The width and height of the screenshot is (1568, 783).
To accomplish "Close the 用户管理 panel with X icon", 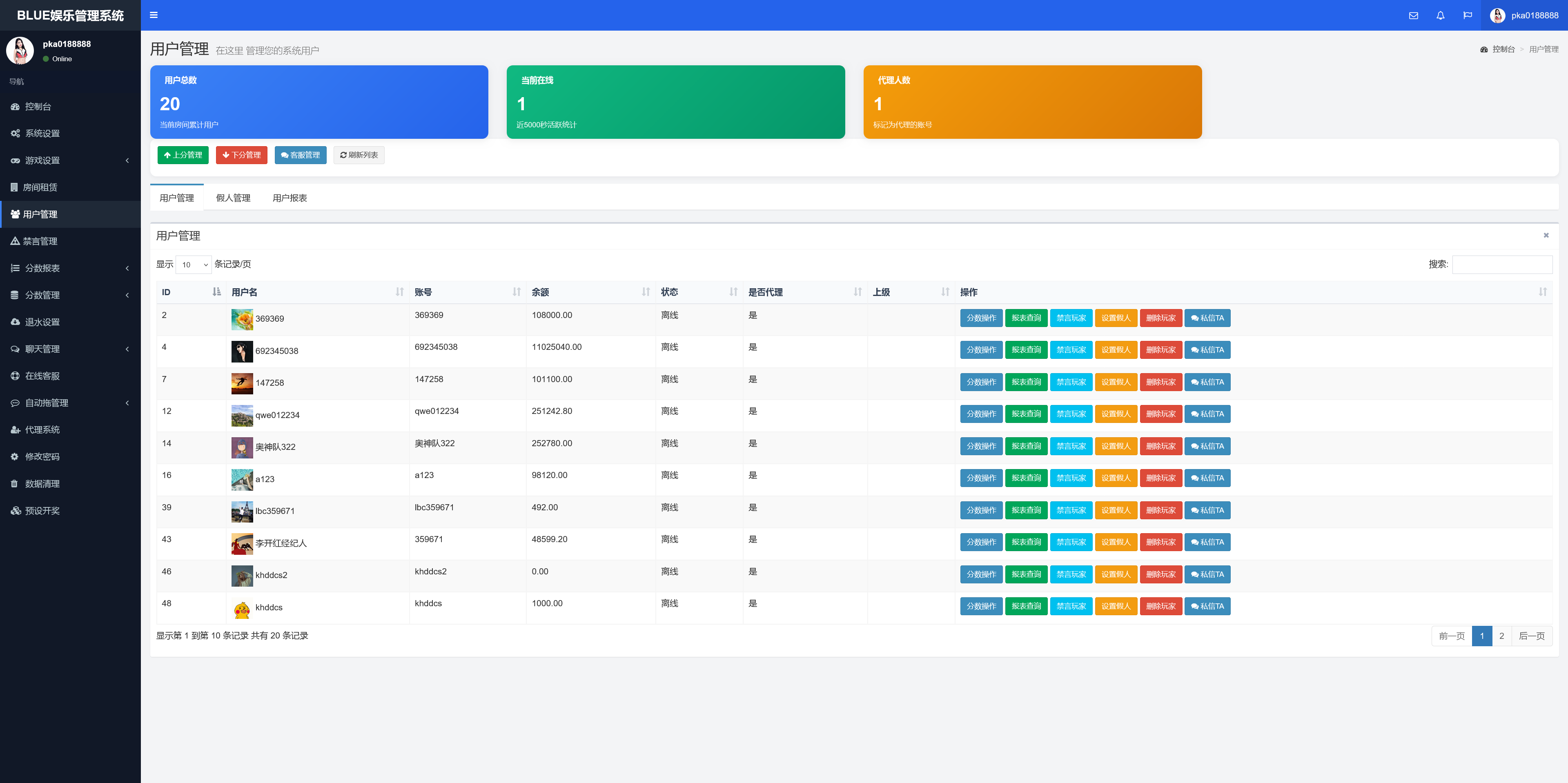I will tap(1546, 236).
